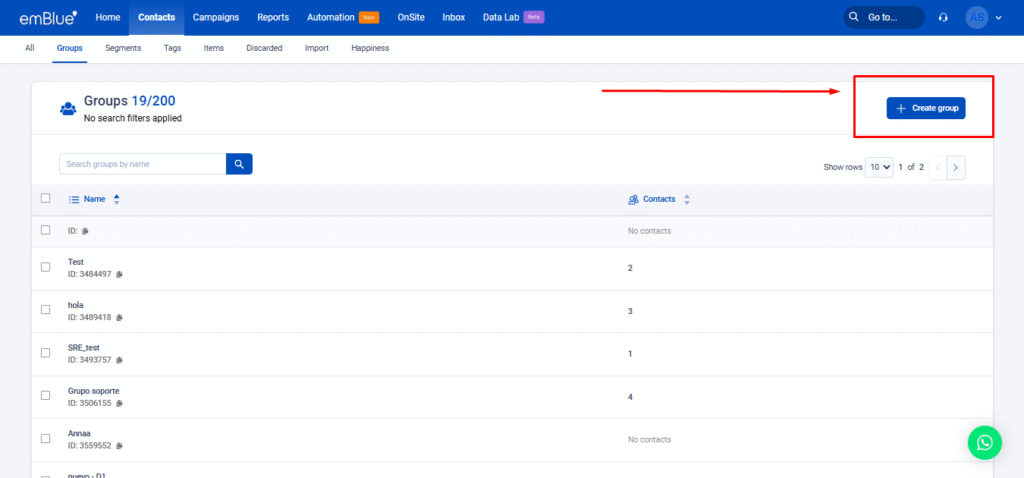Tick the checkbox for Test group
The image size is (1024, 478).
tap(45, 267)
